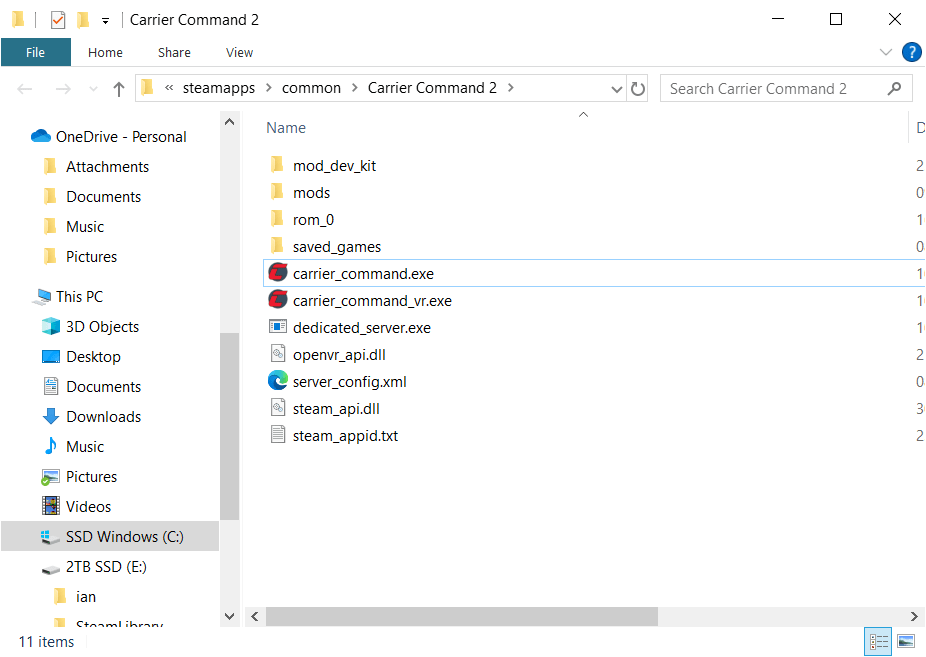Select the carrier_command_vr.exe icon
Image resolution: width=926 pixels, height=657 pixels.
click(278, 300)
